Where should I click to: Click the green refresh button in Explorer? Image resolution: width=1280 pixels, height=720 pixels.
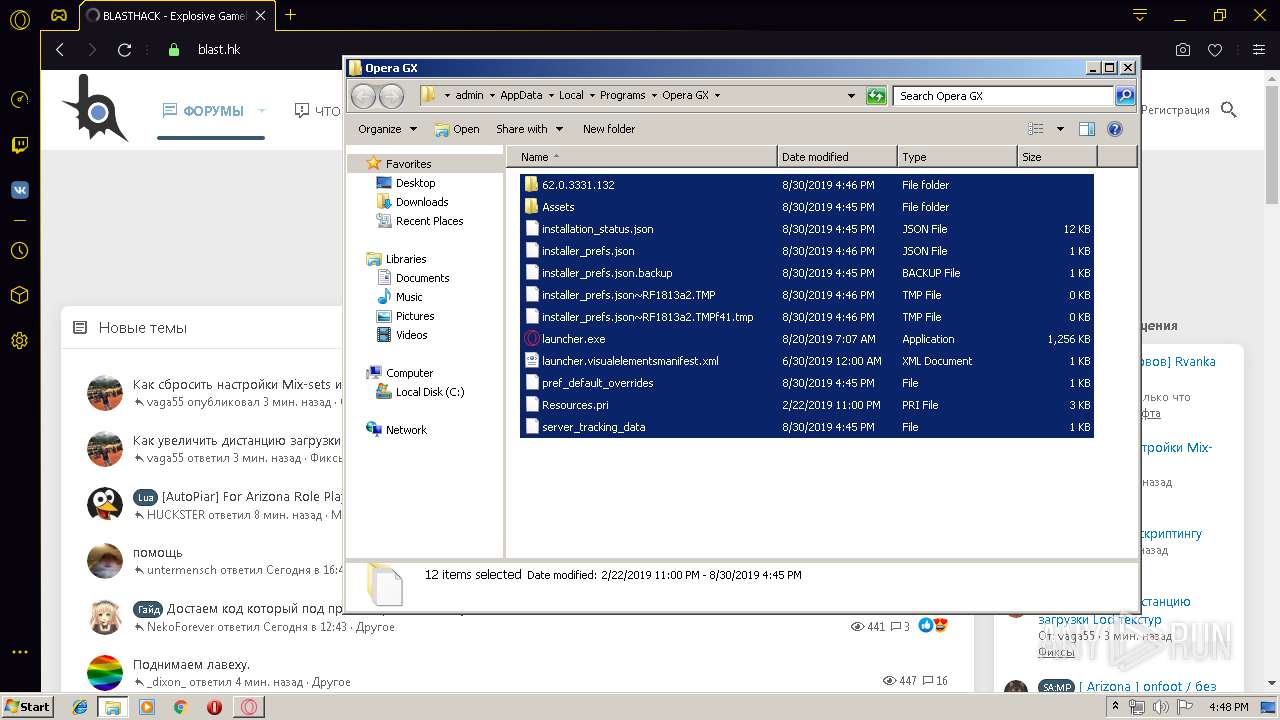coord(876,96)
